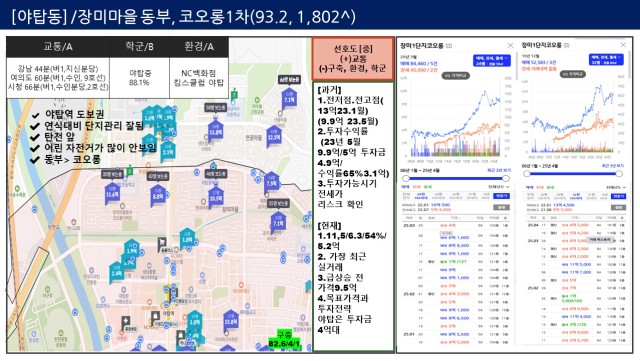Toggle the 매매 filter in left panel
This screenshot has height=361, width=640.
click(x=405, y=187)
